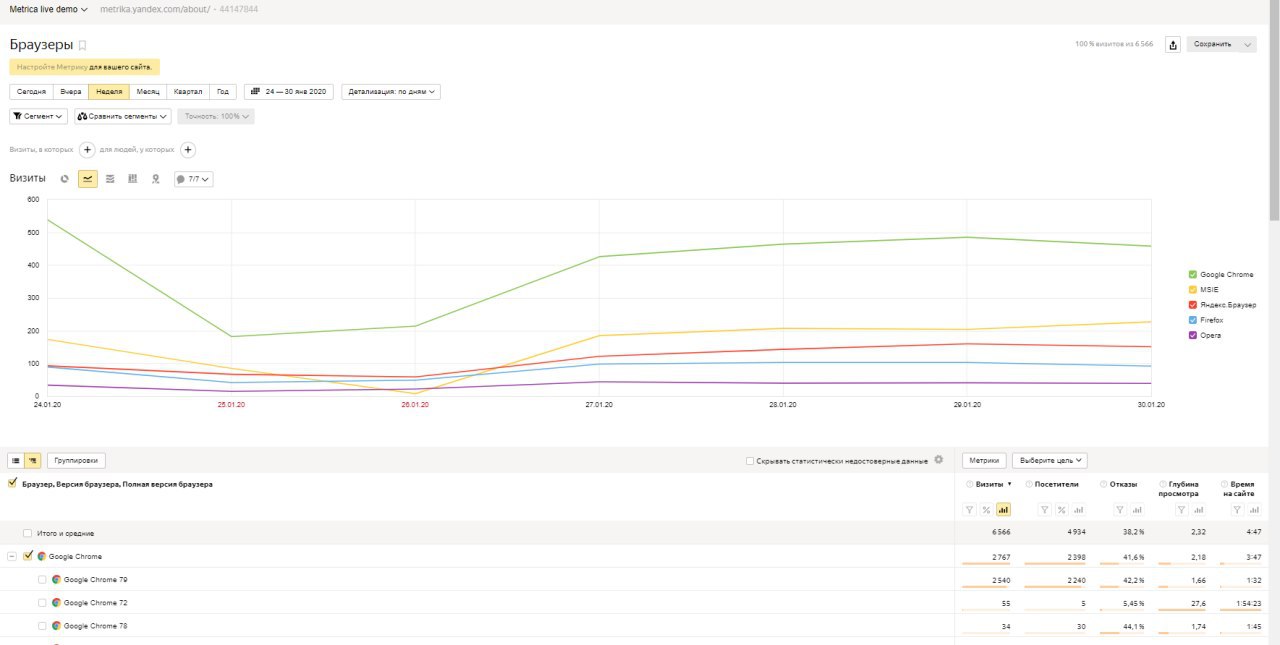Show Посетители as percentages
The width and height of the screenshot is (1280, 645).
pos(1061,510)
